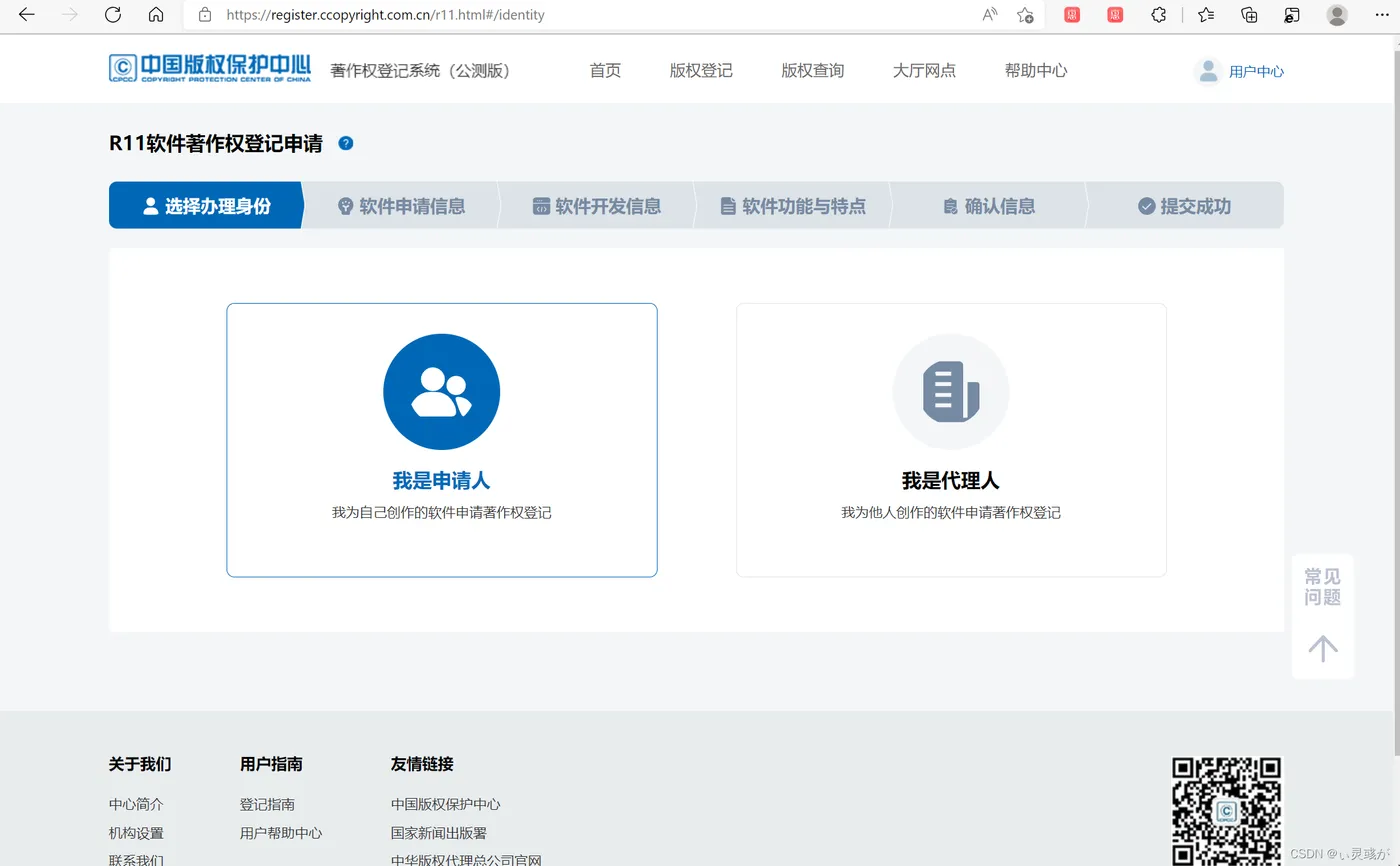This screenshot has width=1400, height=866.
Task: Open the favorites list icon
Action: pos(1206,15)
